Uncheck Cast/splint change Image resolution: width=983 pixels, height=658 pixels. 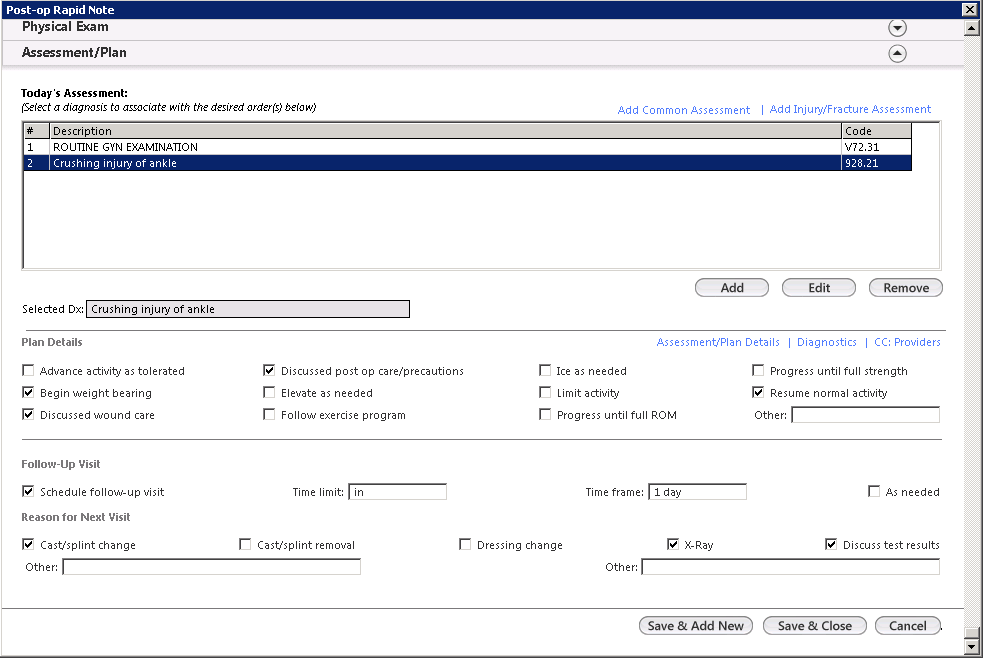(x=28, y=544)
